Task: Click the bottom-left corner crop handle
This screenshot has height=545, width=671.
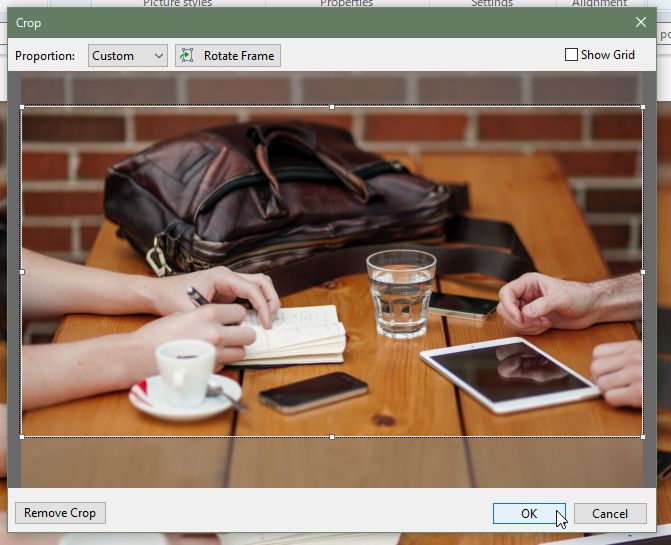Action: (x=22, y=437)
